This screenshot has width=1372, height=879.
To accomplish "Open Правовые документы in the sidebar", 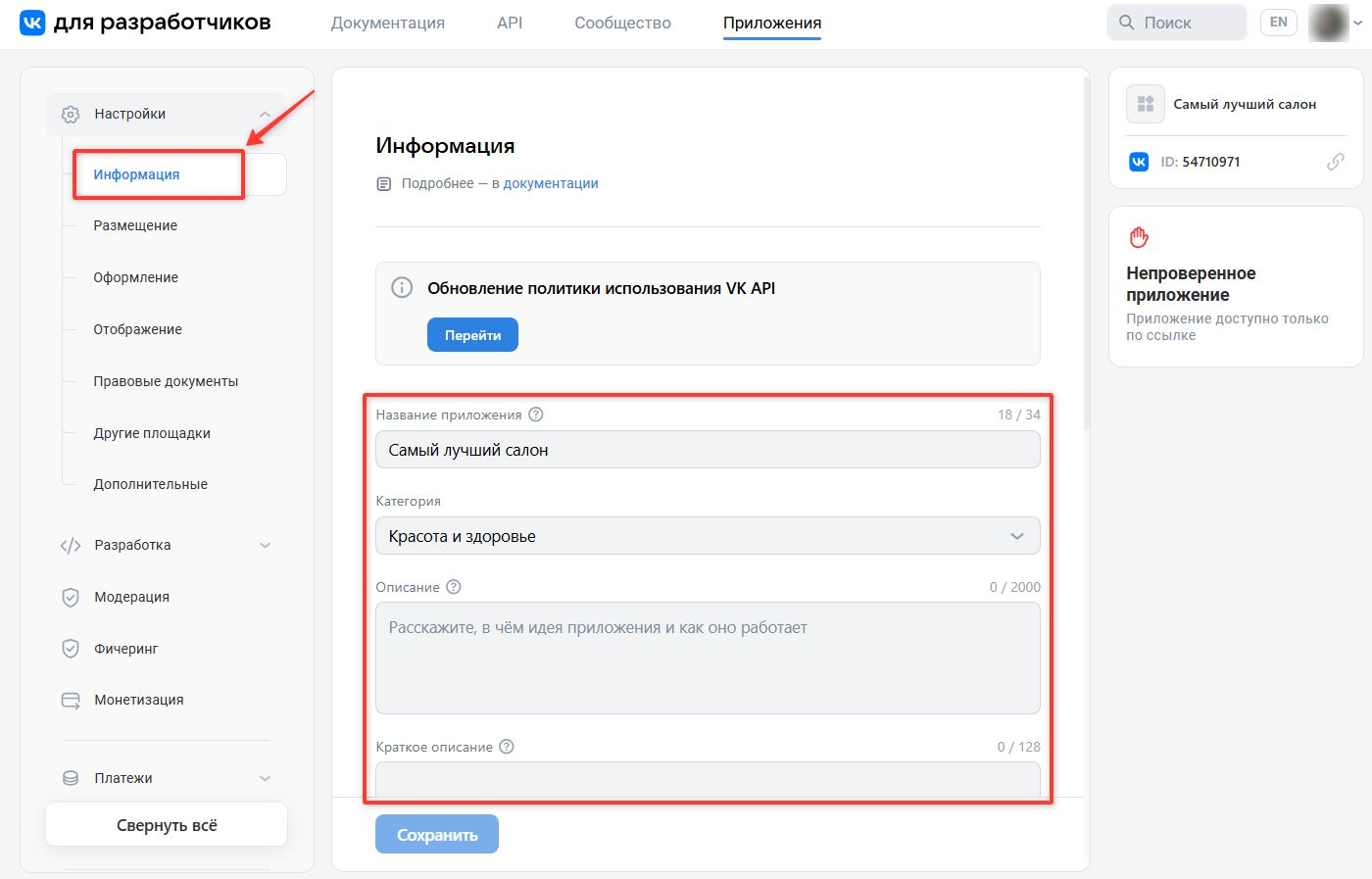I will (166, 381).
